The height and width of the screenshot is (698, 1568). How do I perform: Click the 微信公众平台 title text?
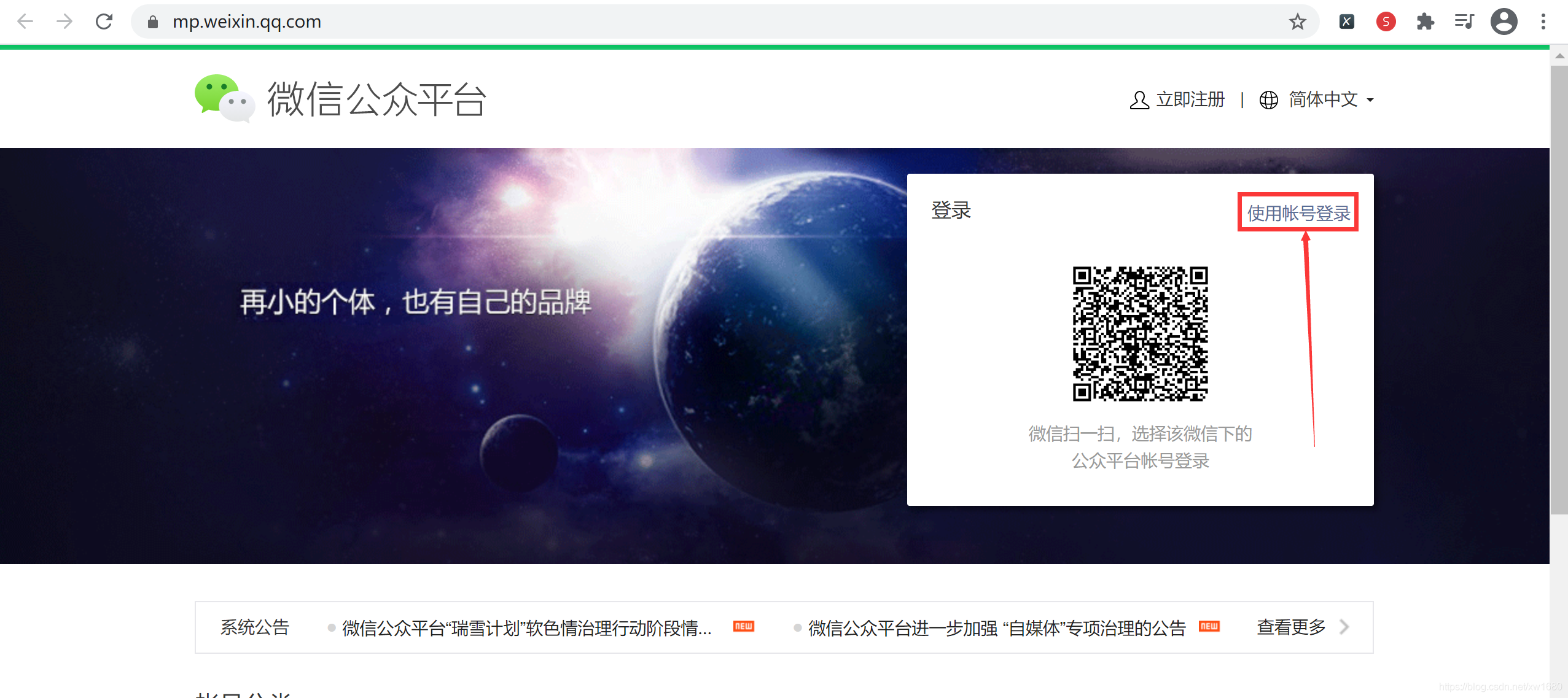(377, 99)
